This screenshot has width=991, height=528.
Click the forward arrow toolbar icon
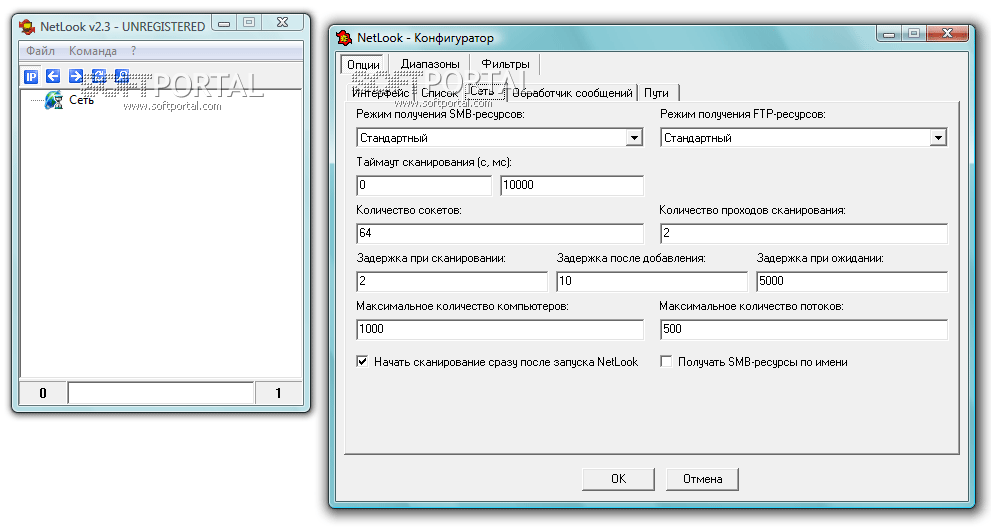pos(76,77)
